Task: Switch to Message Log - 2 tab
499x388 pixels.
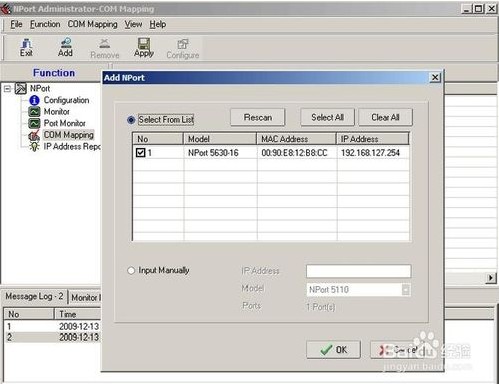Action: (x=34, y=296)
